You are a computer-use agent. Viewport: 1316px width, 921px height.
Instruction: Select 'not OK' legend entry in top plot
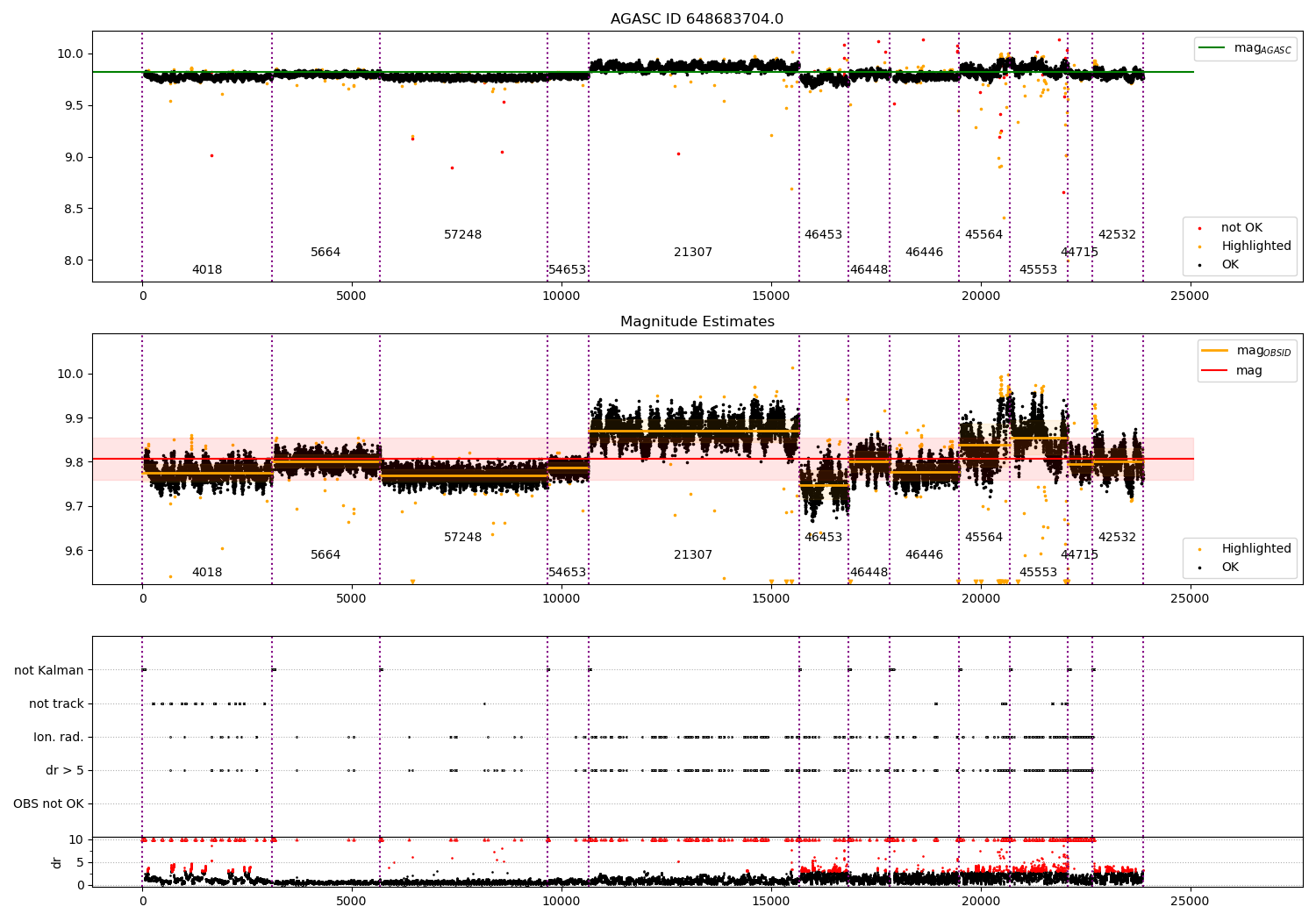[1241, 228]
